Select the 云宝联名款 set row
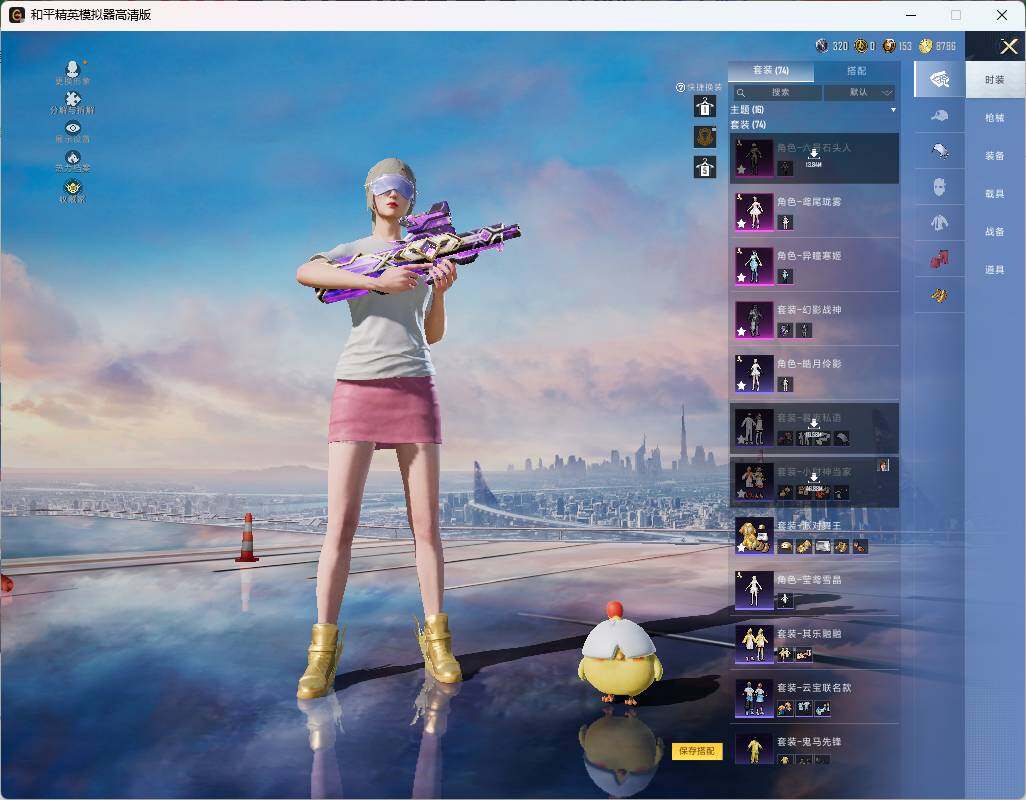 [814, 699]
